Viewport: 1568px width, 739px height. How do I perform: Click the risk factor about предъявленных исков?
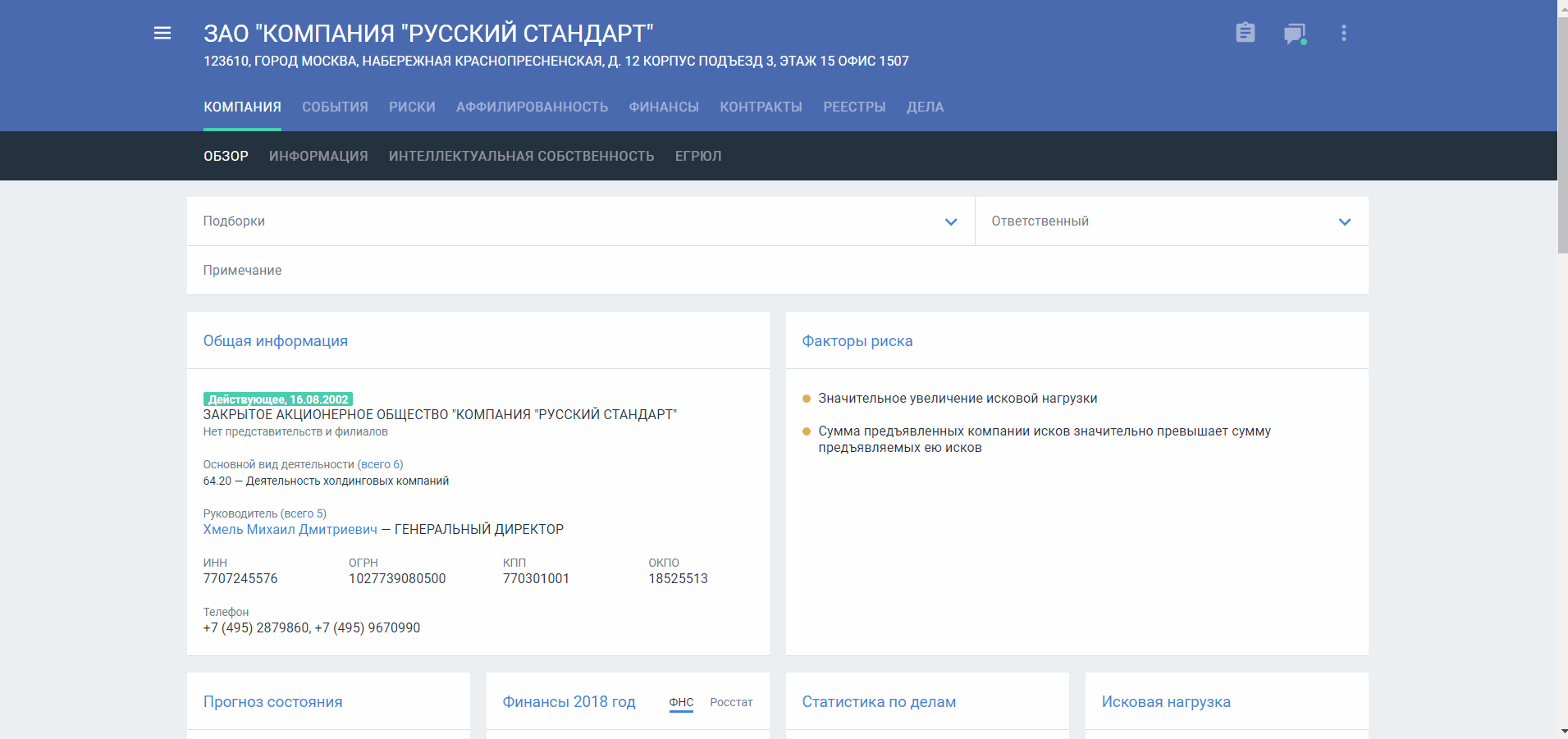1045,440
